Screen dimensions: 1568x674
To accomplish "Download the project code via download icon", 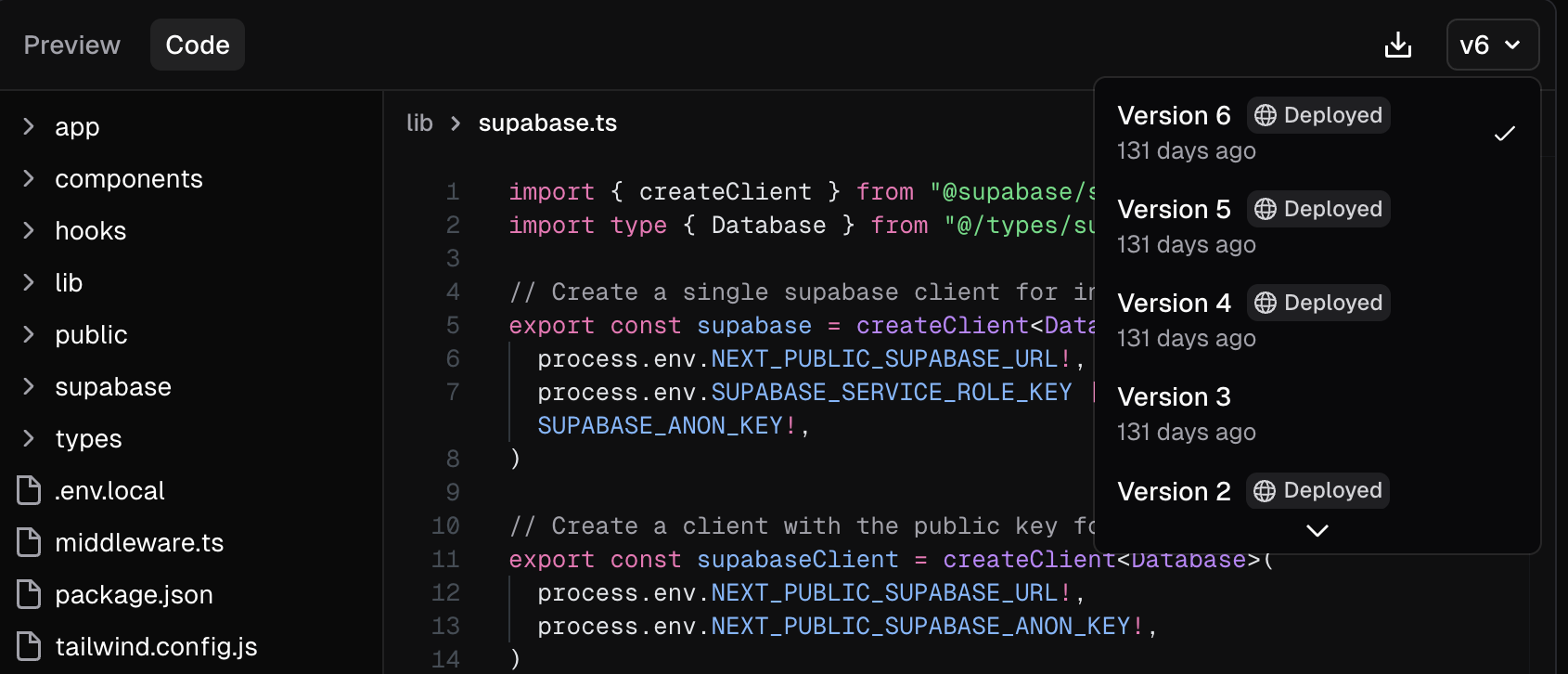I will tap(1398, 45).
